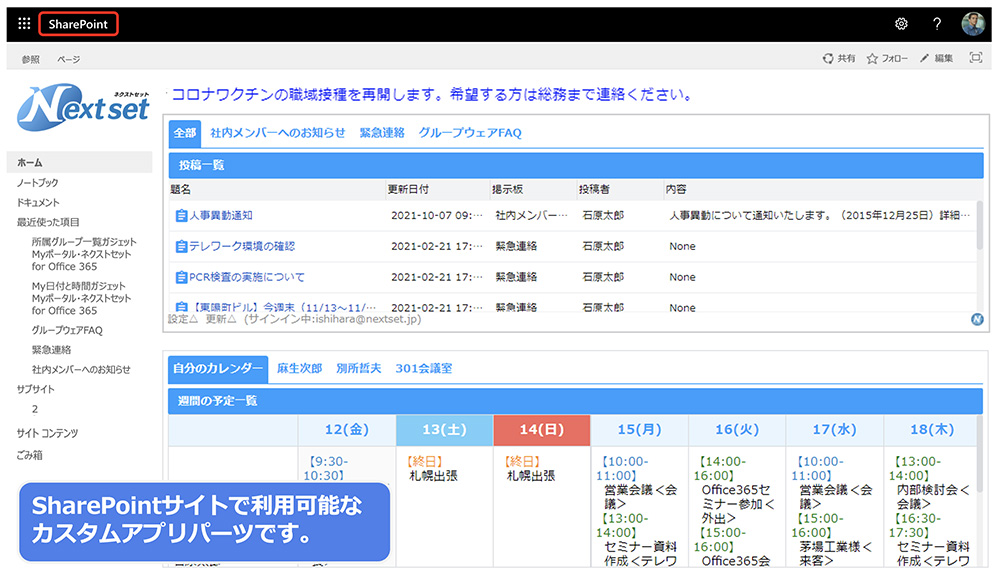Switch to the 緊急連絡 tab

point(382,133)
